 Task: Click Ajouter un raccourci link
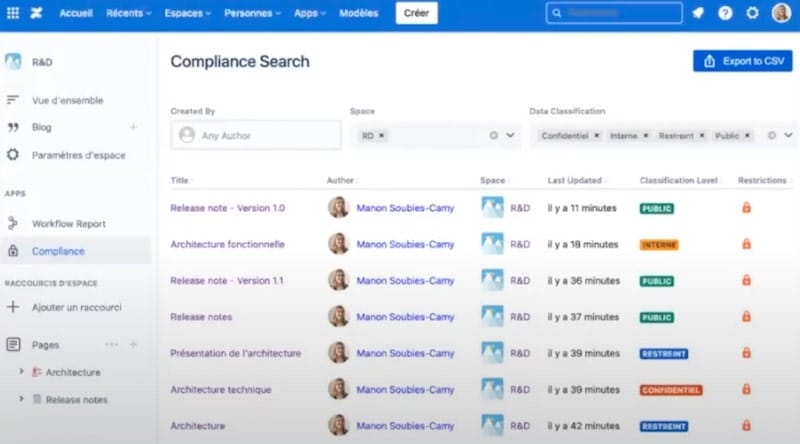pyautogui.click(x=77, y=307)
